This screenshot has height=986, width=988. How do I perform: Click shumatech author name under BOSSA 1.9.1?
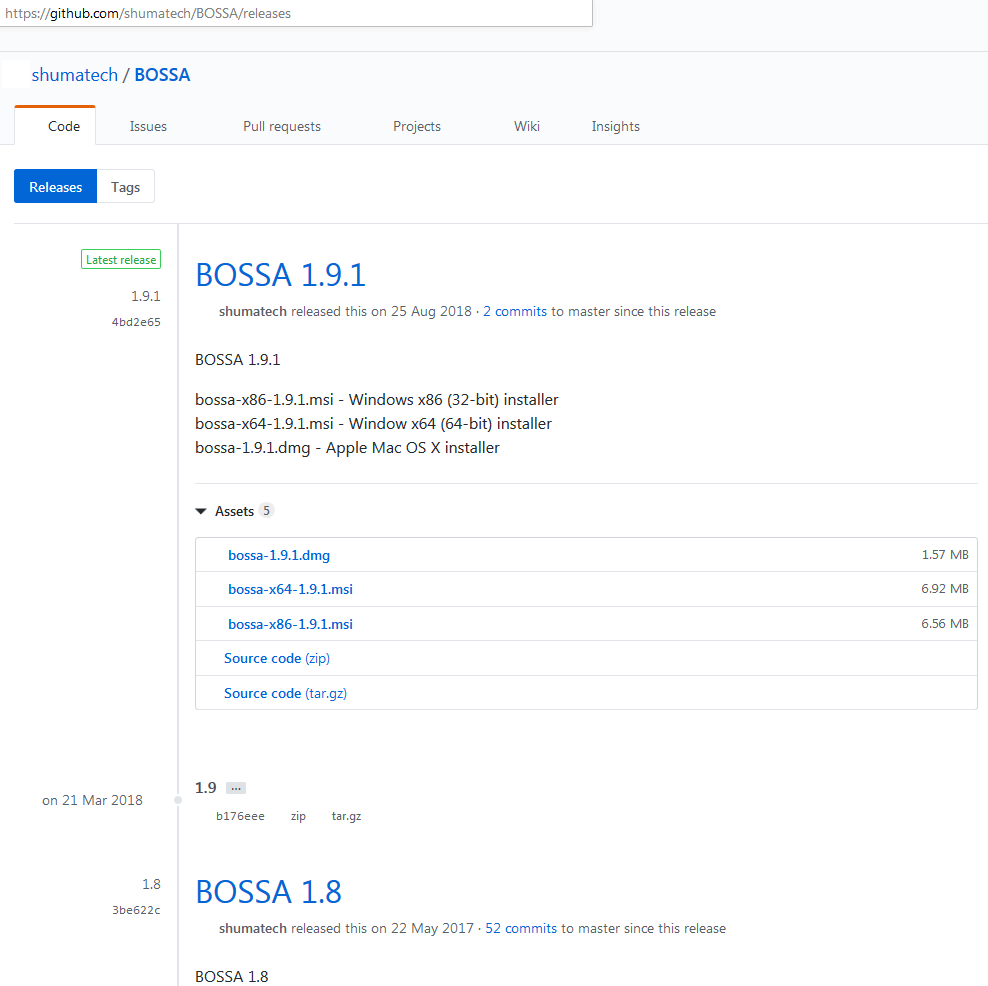click(x=253, y=311)
